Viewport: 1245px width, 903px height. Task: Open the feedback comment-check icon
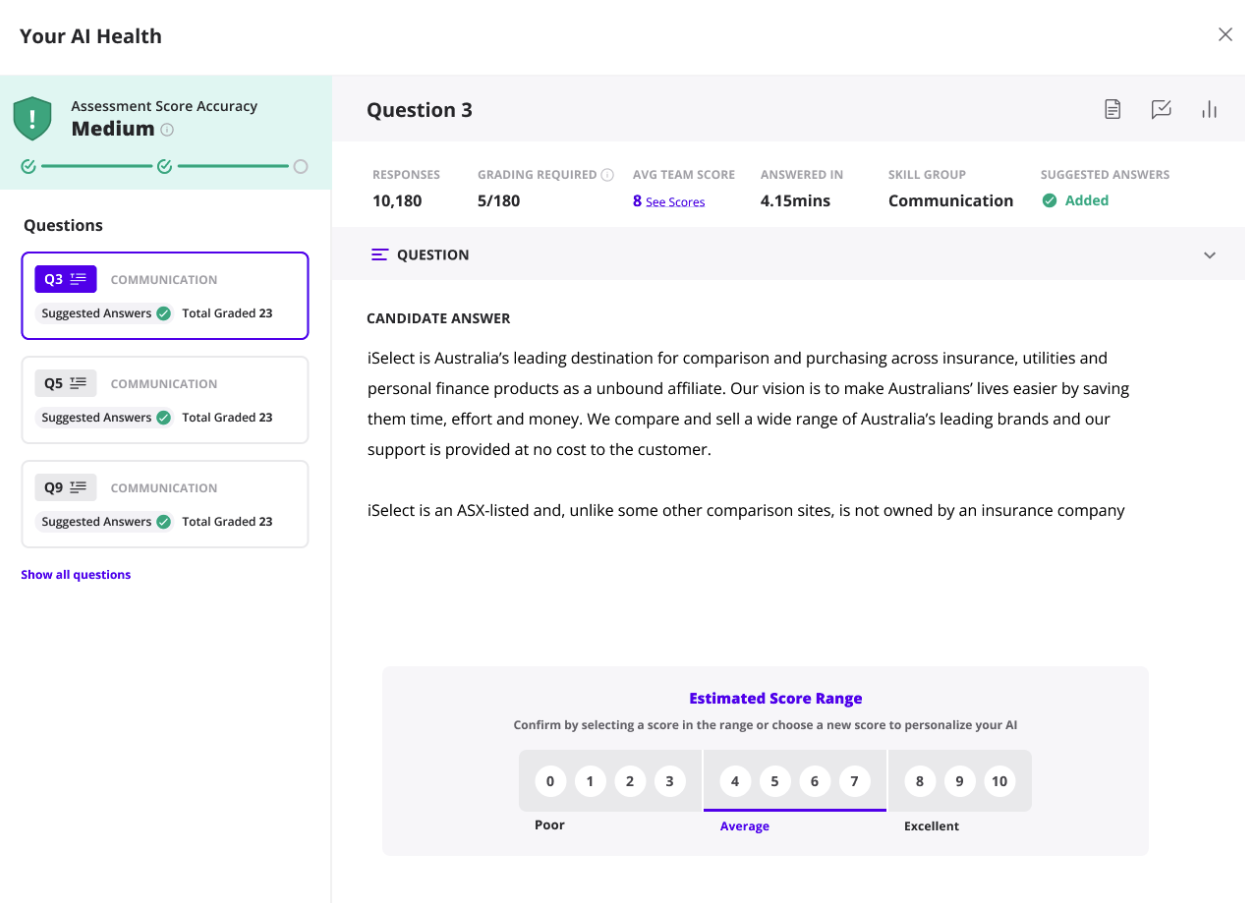click(x=1161, y=110)
